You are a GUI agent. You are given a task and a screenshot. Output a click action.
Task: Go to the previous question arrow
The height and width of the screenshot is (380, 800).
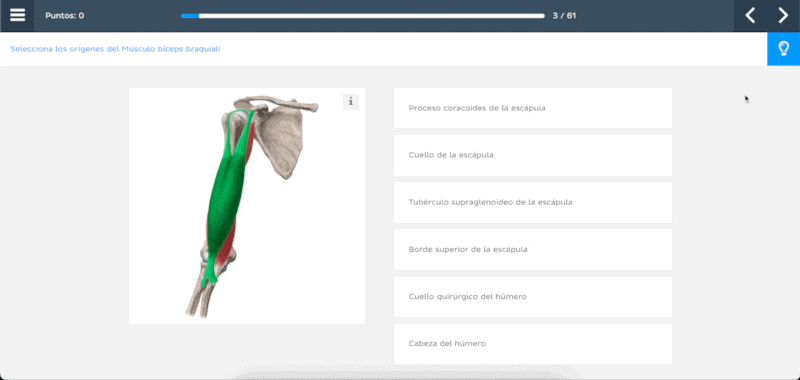750,15
